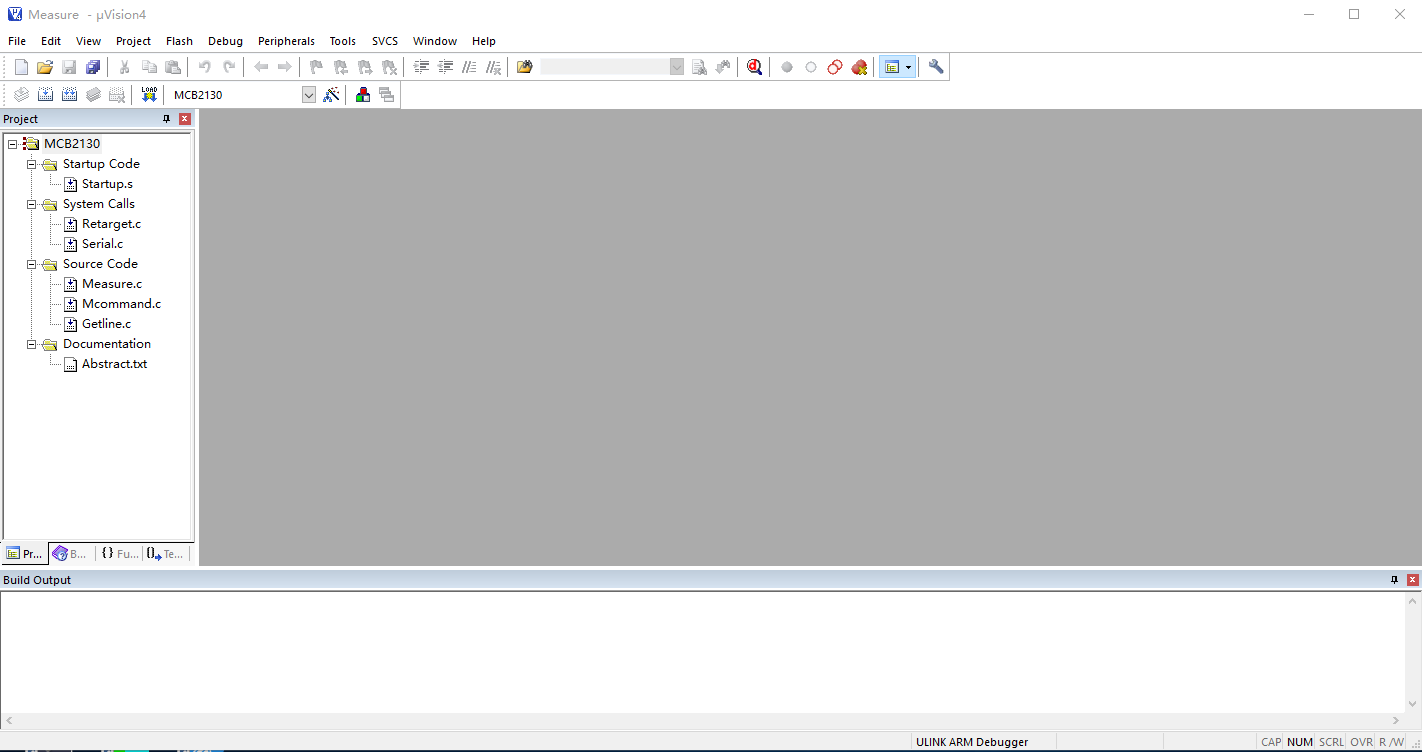1422x752 pixels.
Task: Close the Build Output panel
Action: click(x=1412, y=580)
